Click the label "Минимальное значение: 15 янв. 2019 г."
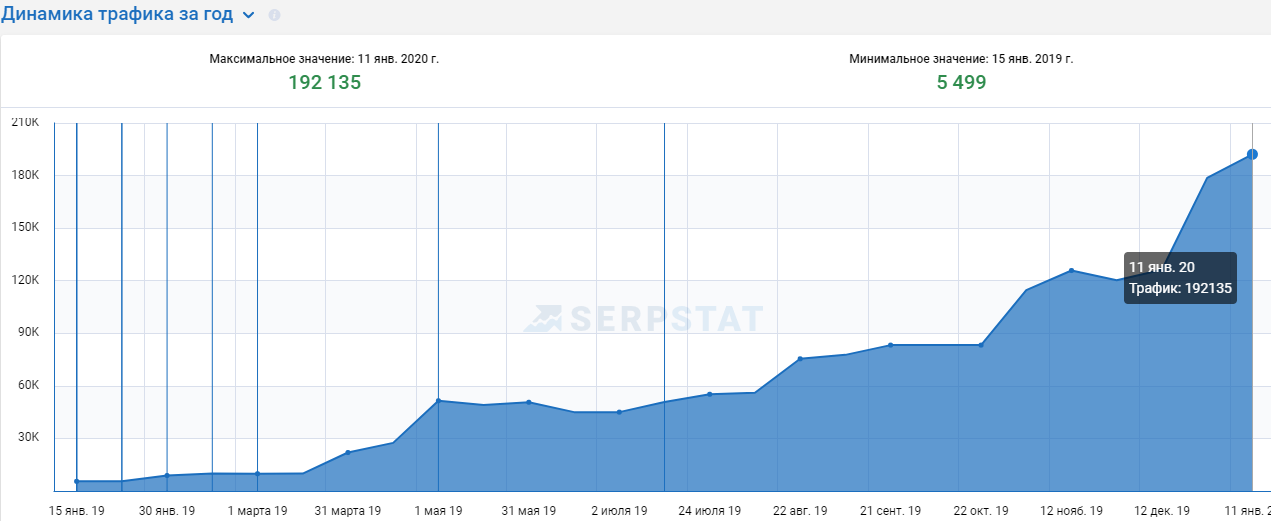This screenshot has height=521, width=1271. click(961, 59)
